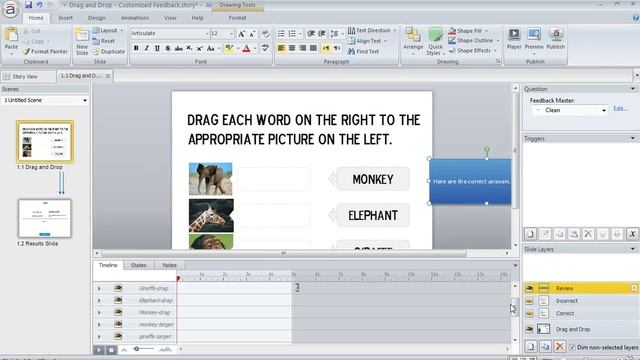Click the Reset slide button
This screenshot has height=360, width=640.
(104, 41)
